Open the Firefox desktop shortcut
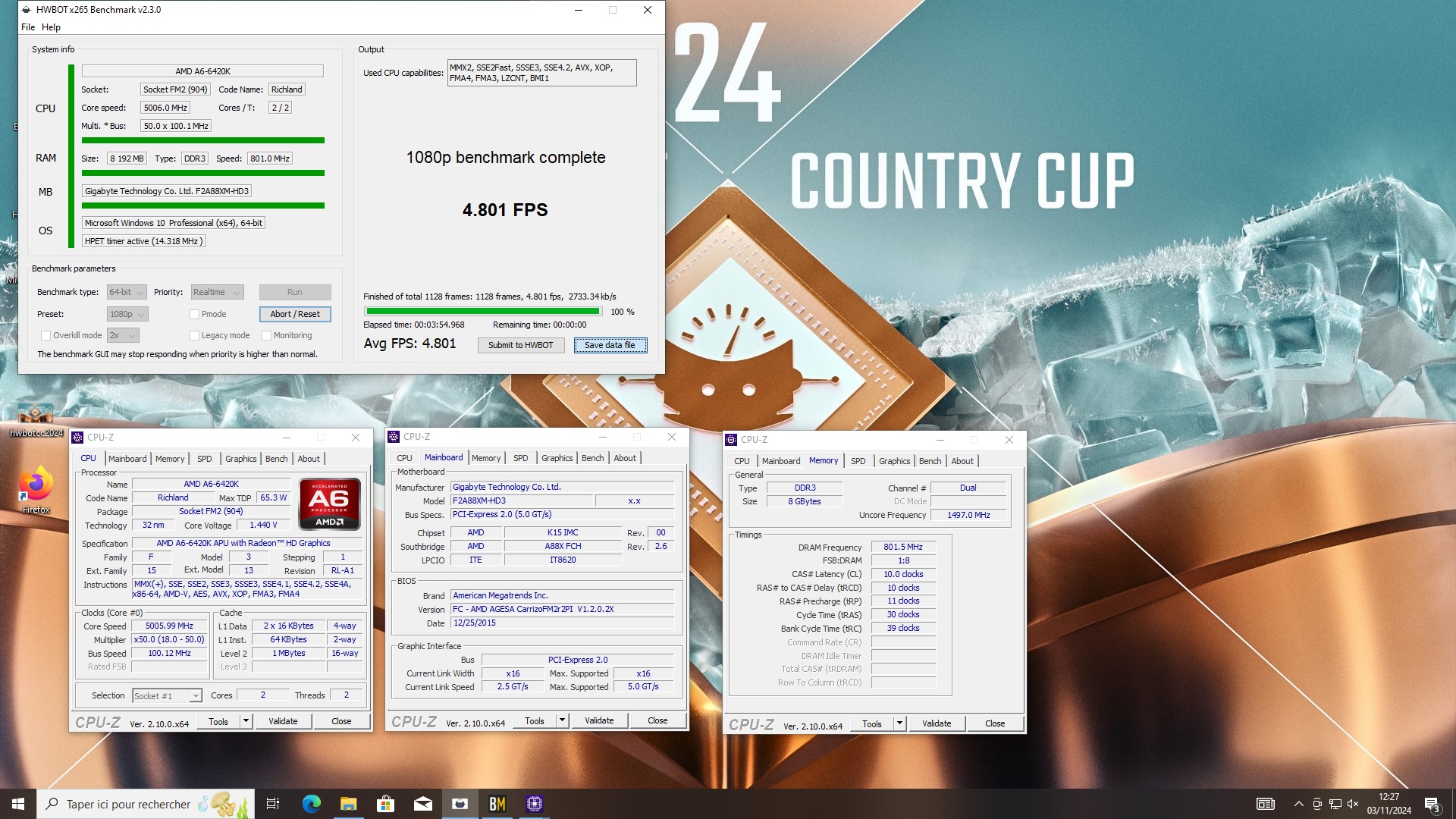The width and height of the screenshot is (1456, 819). tap(36, 491)
